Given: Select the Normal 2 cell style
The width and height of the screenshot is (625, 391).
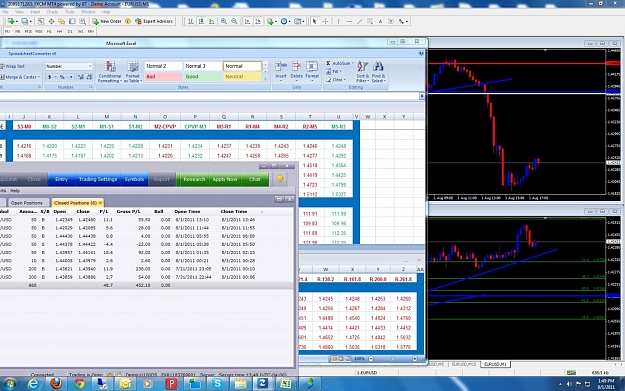Looking at the screenshot, I should (x=163, y=66).
